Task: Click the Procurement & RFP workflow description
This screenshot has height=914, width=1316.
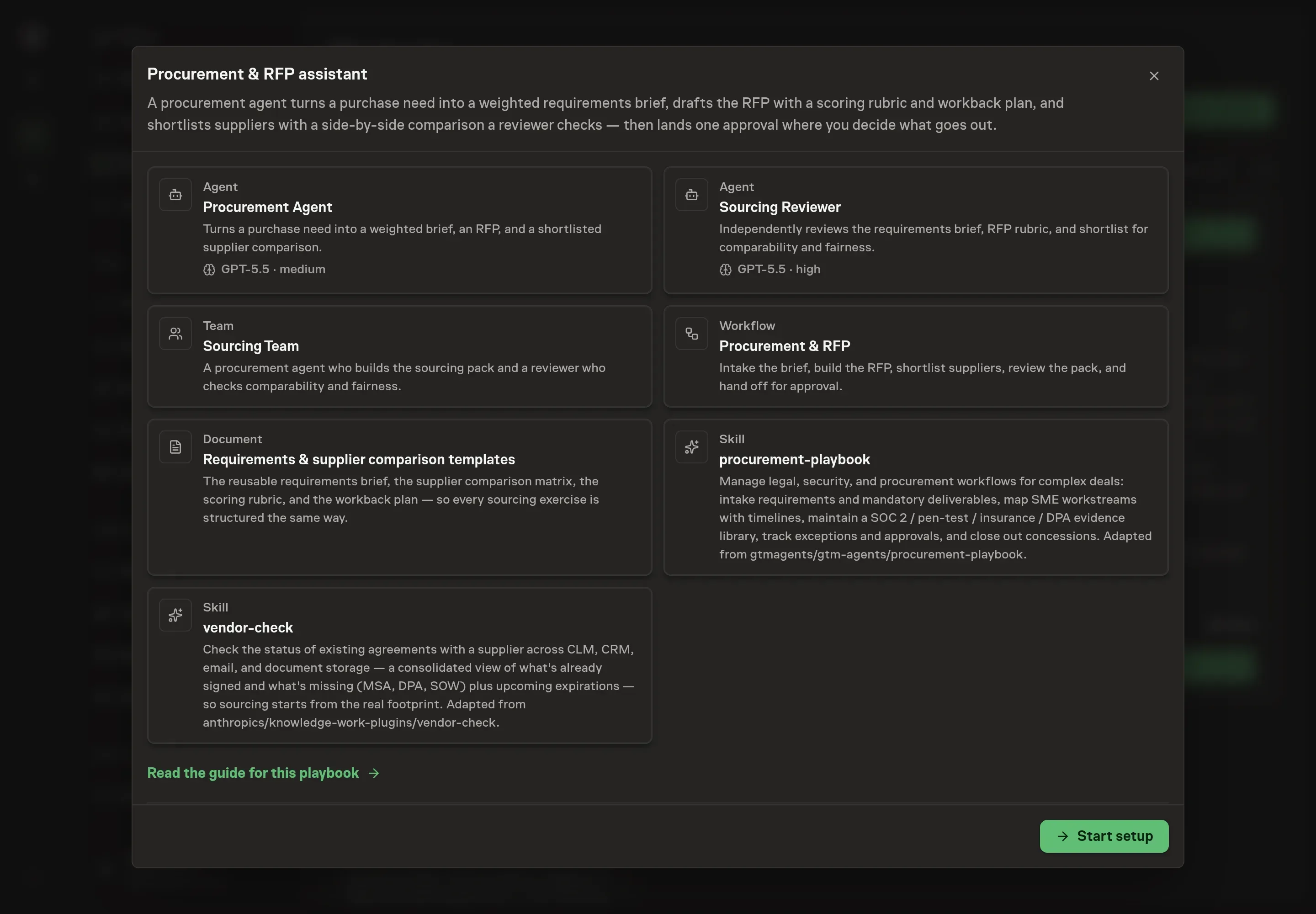Action: pos(923,377)
